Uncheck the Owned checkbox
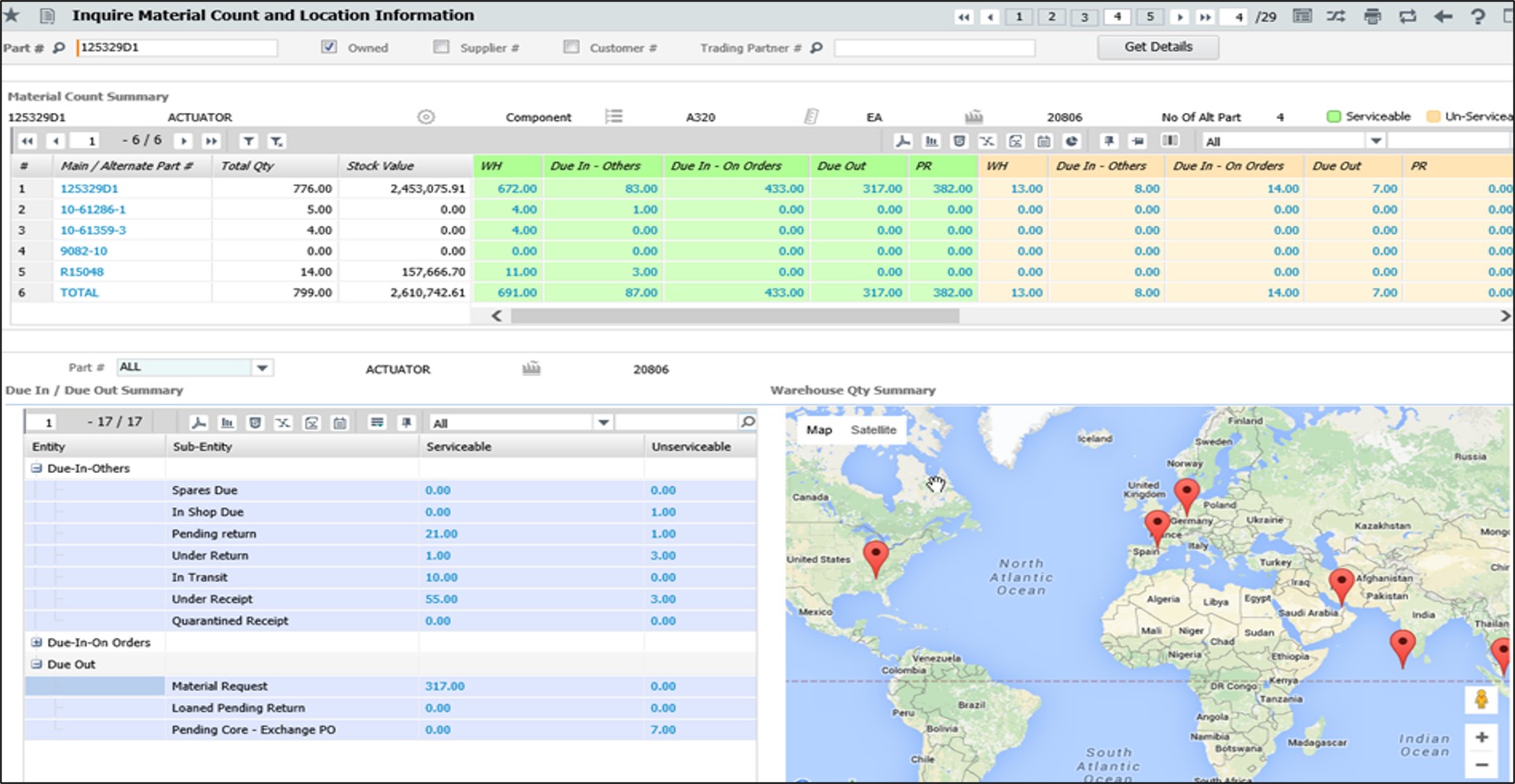The image size is (1515, 784). coord(328,47)
